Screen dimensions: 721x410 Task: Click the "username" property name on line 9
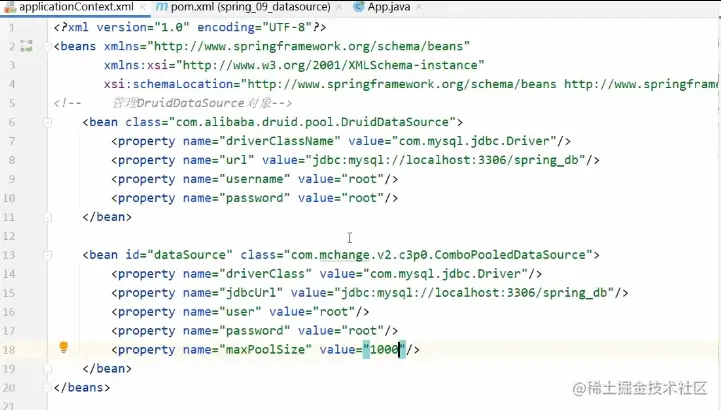pyautogui.click(x=254, y=179)
